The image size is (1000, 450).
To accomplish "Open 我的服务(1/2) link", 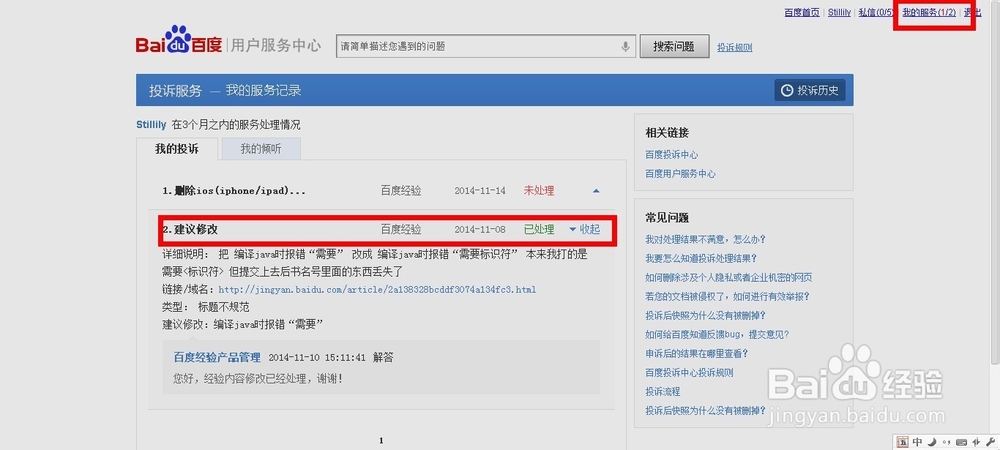I will coord(929,13).
